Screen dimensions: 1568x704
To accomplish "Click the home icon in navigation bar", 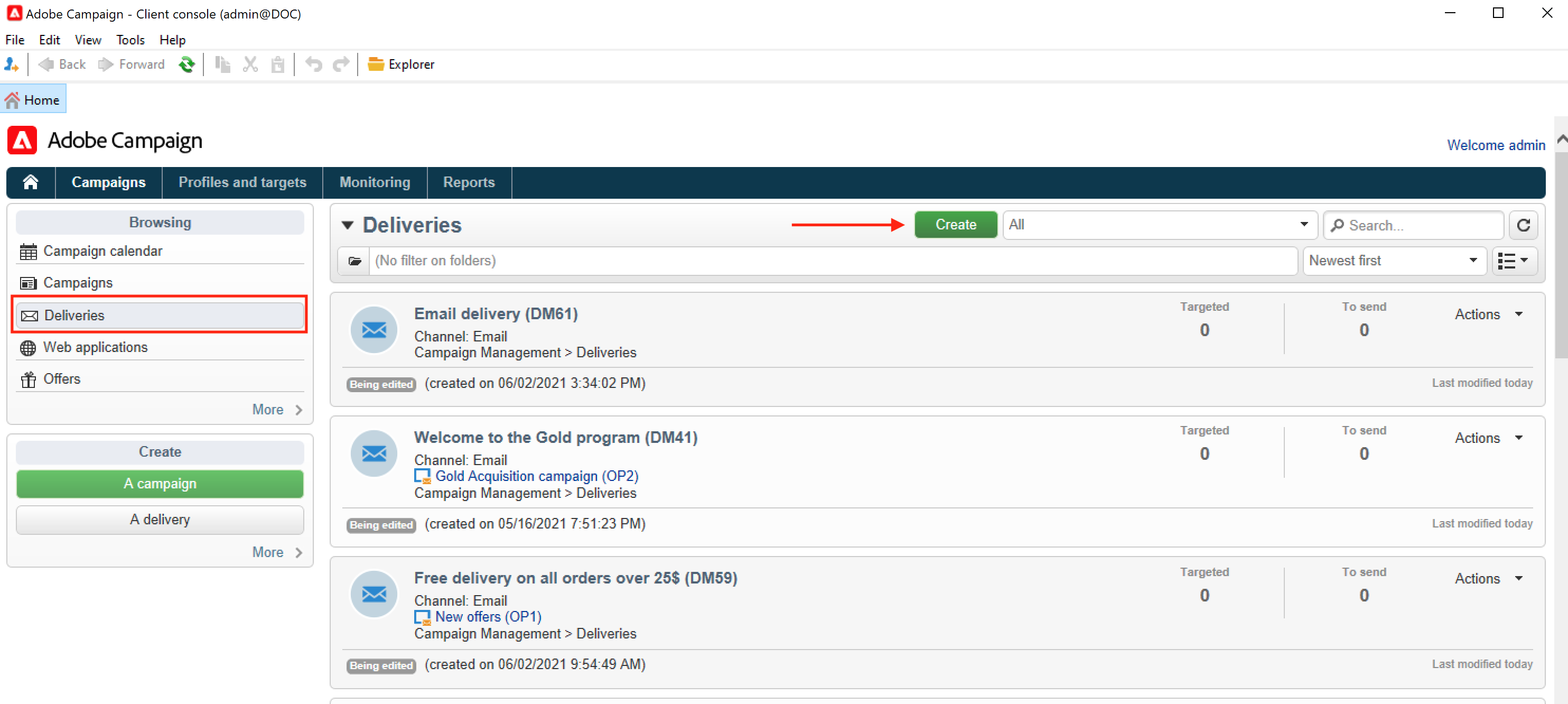I will pyautogui.click(x=31, y=182).
